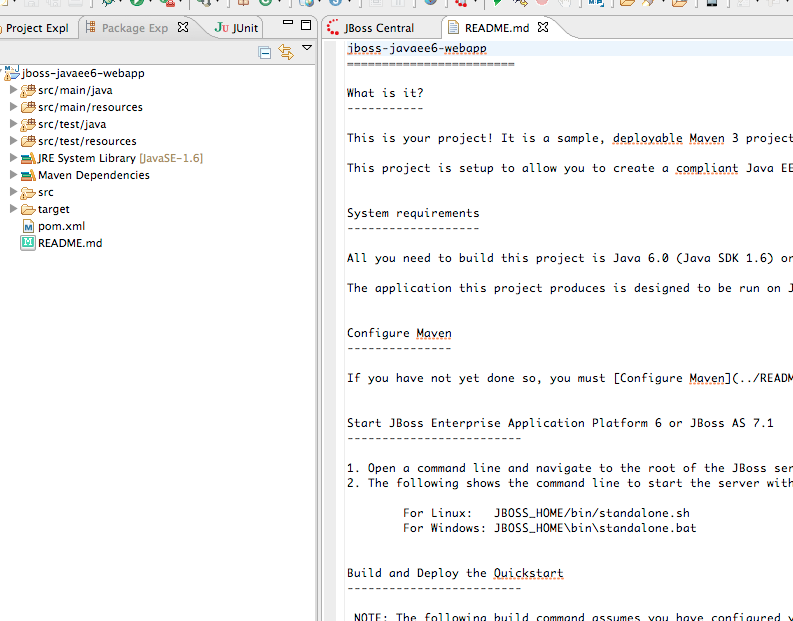Click src/main/java package folder icon
Screen dimensions: 793x621
(28, 91)
